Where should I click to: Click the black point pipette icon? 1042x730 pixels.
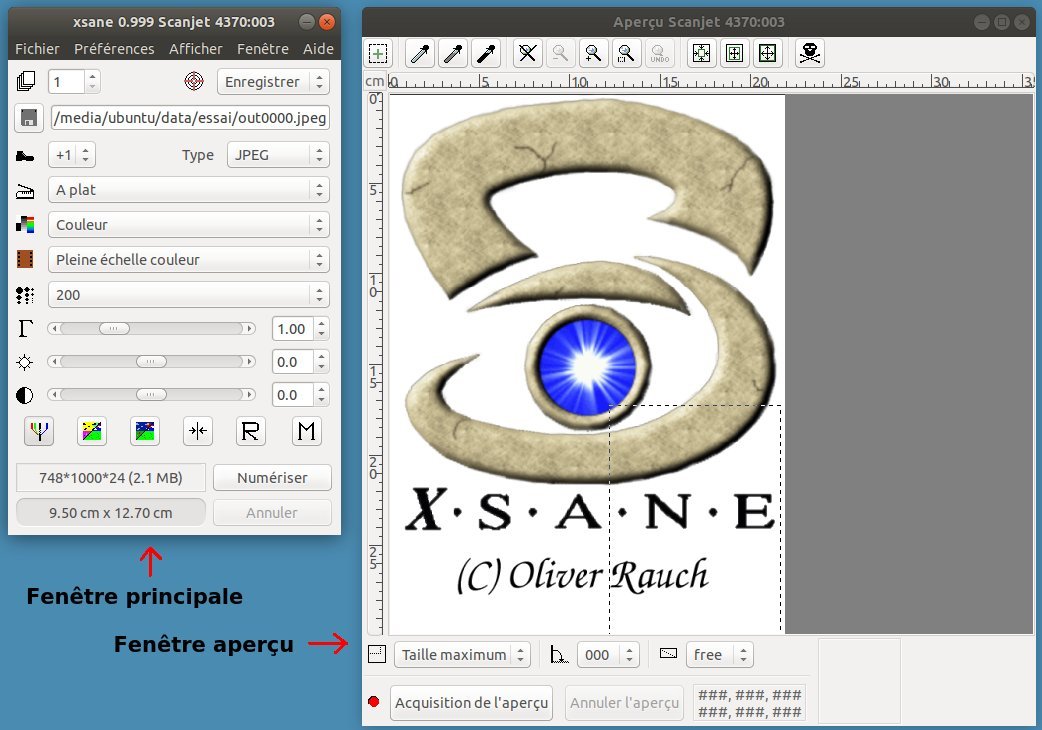pos(486,53)
